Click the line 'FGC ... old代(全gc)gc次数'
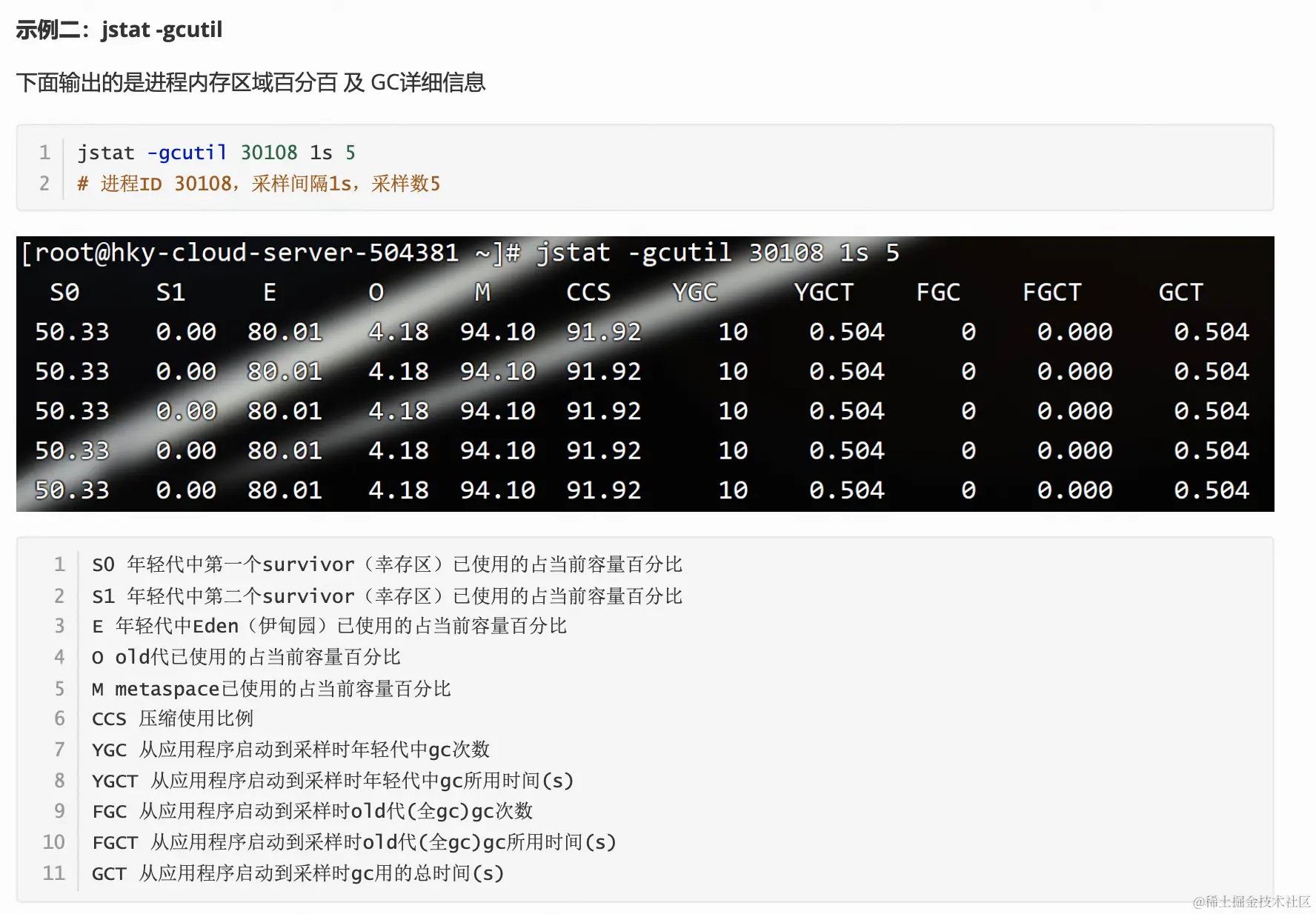Viewport: 1316px width, 914px height. click(313, 812)
